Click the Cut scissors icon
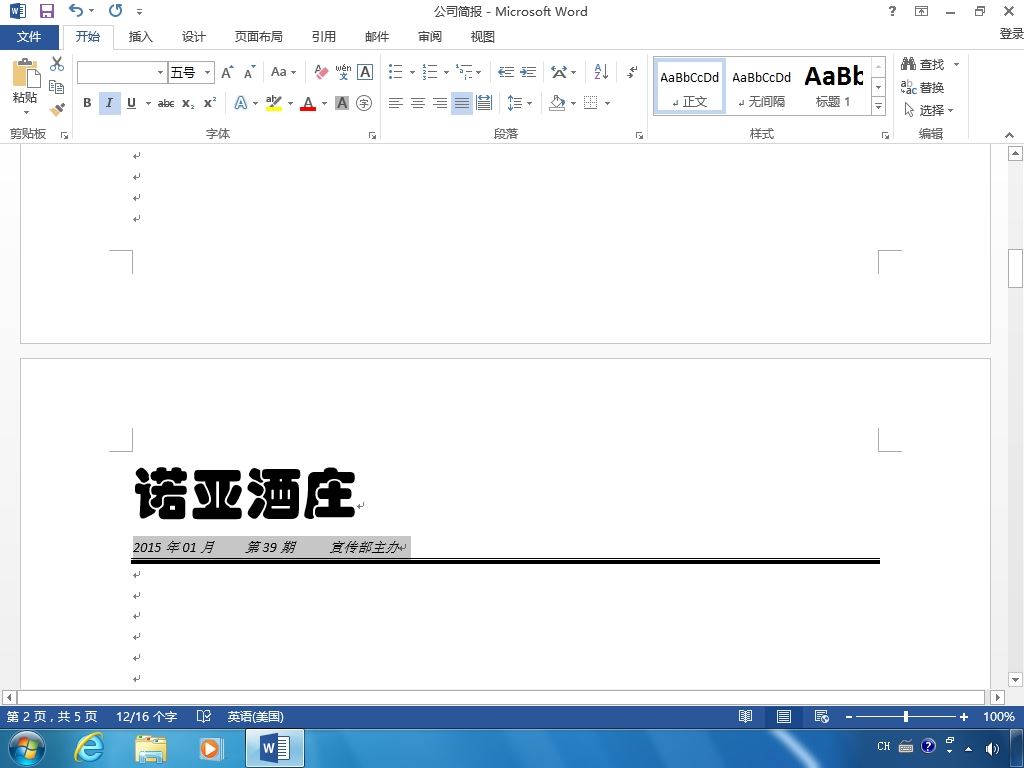The height and width of the screenshot is (768, 1024). 57,64
